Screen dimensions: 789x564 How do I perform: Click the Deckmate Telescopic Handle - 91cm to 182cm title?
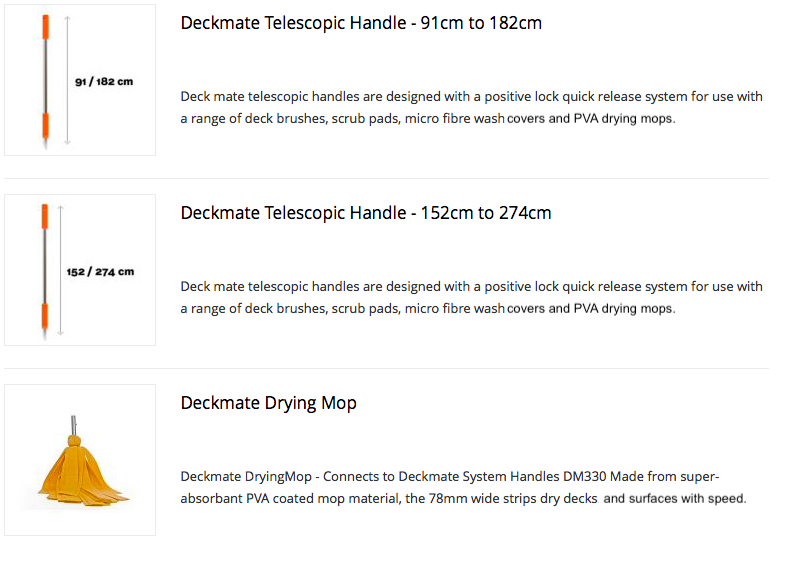pyautogui.click(x=361, y=23)
